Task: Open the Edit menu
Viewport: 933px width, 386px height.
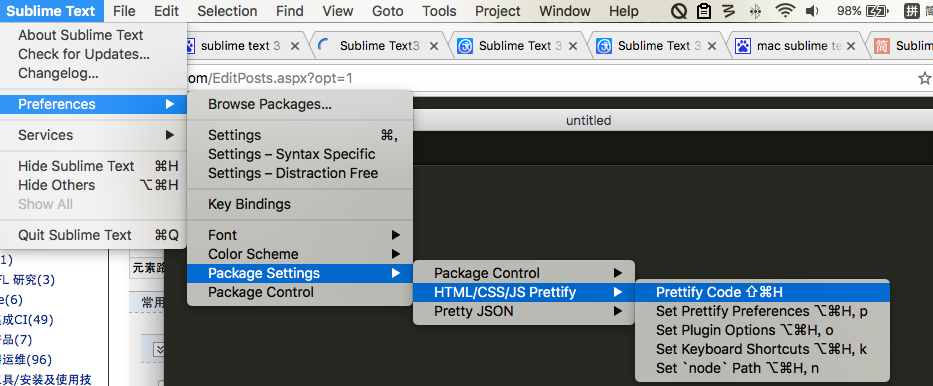Action: (x=167, y=11)
